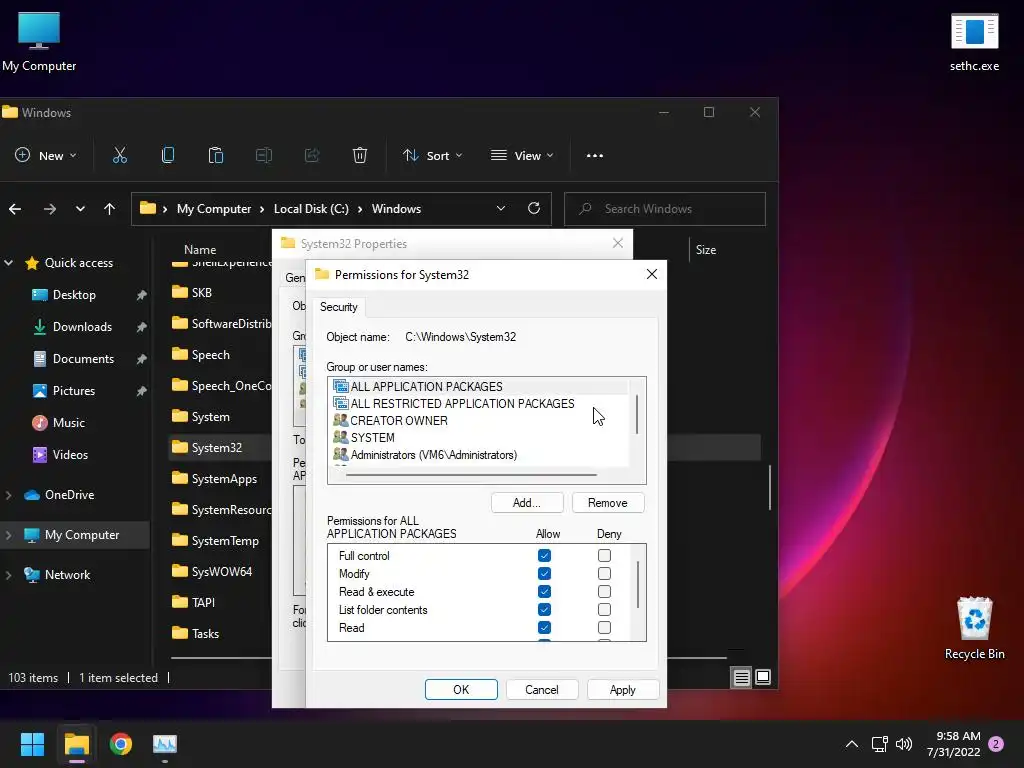Viewport: 1024px width, 768px height.
Task: Open the clock showing 9:58 AM
Action: coord(953,744)
